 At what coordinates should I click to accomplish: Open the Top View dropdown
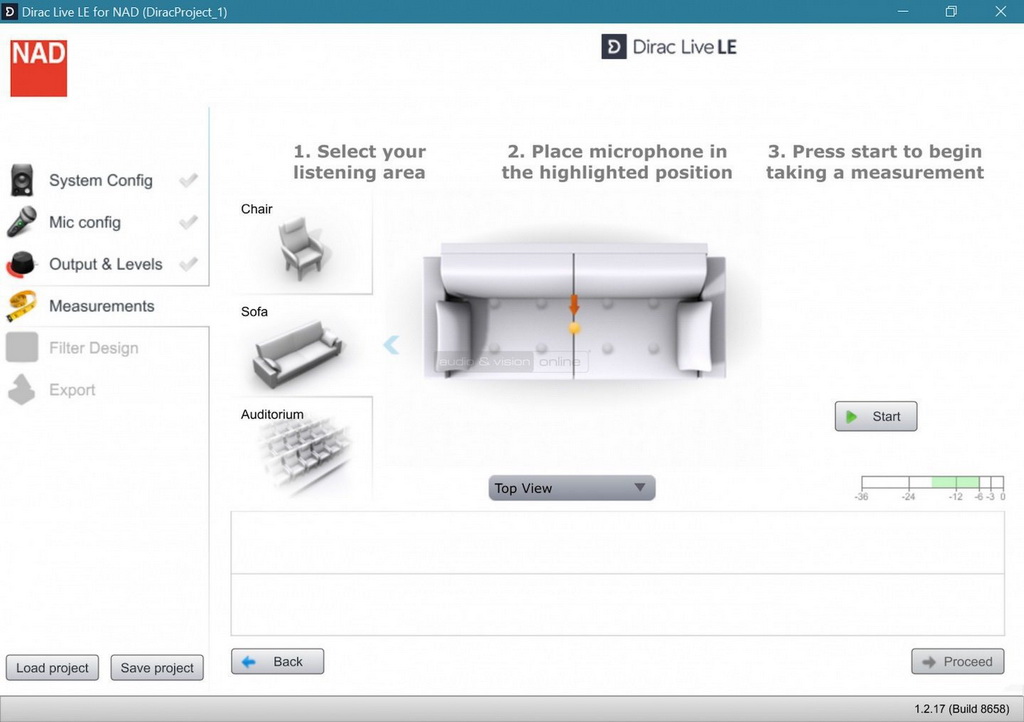click(x=572, y=488)
